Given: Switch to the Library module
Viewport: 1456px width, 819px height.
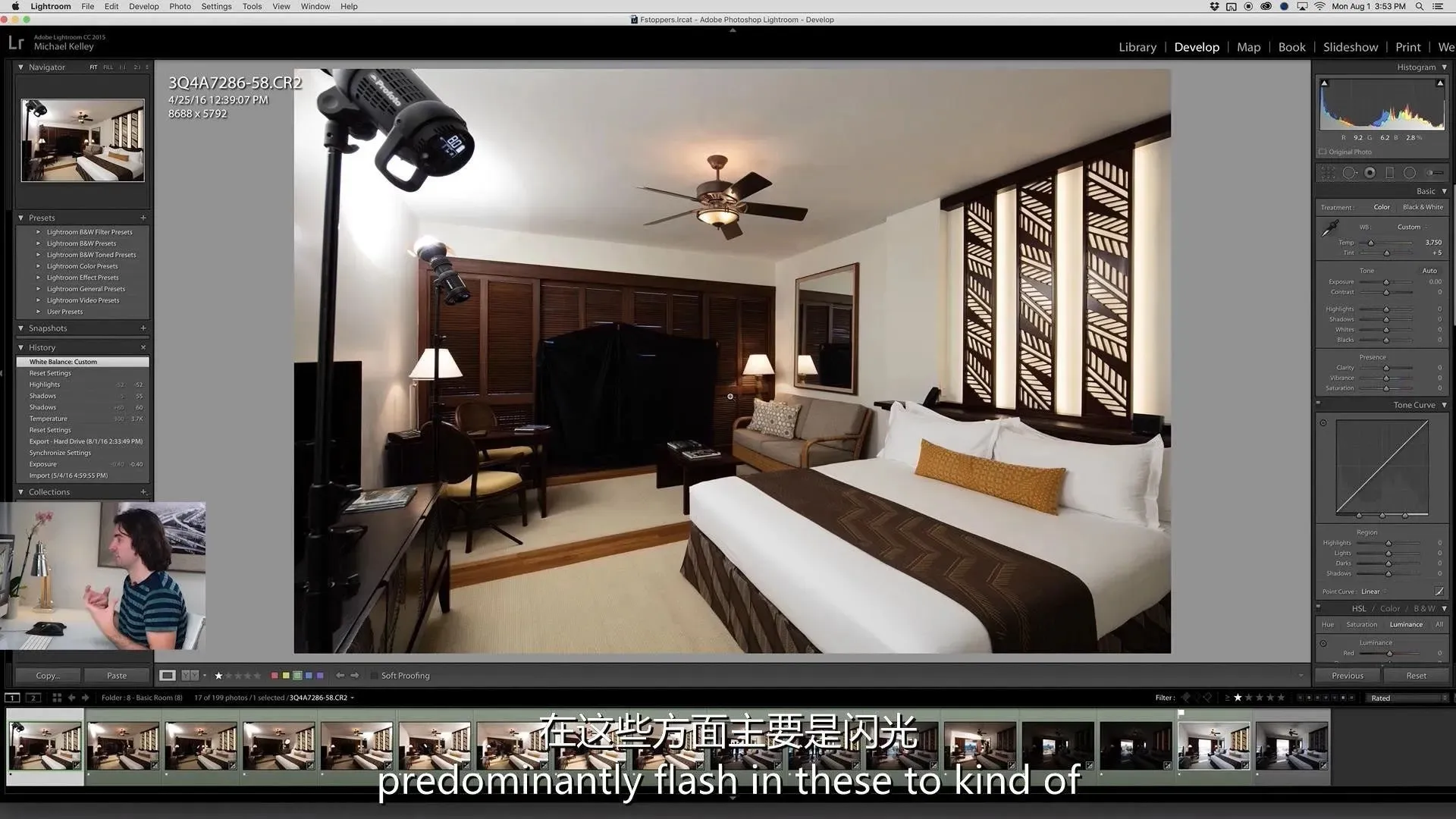Looking at the screenshot, I should coord(1137,47).
